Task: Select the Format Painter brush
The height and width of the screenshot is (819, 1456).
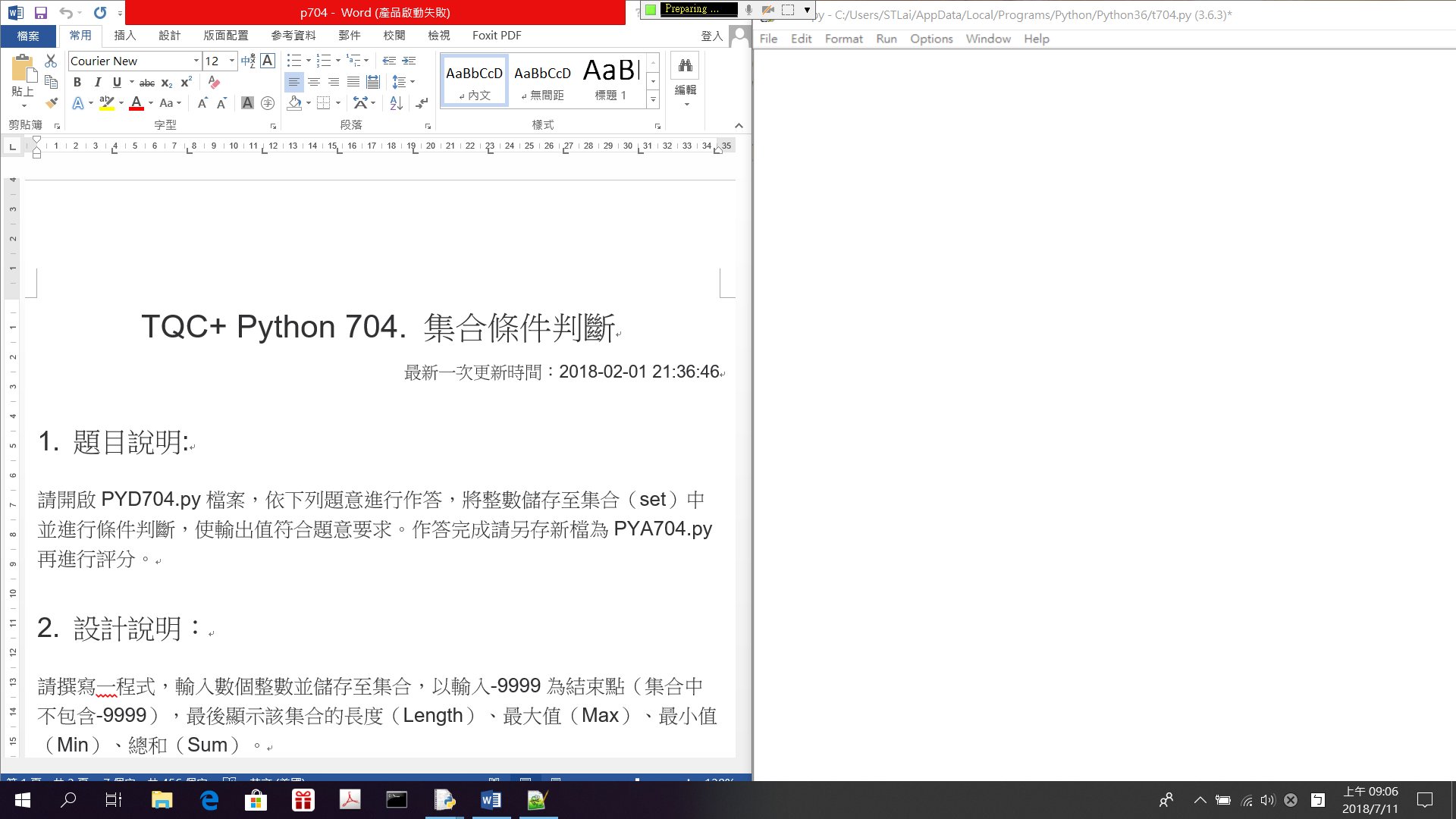Action: pyautogui.click(x=51, y=103)
